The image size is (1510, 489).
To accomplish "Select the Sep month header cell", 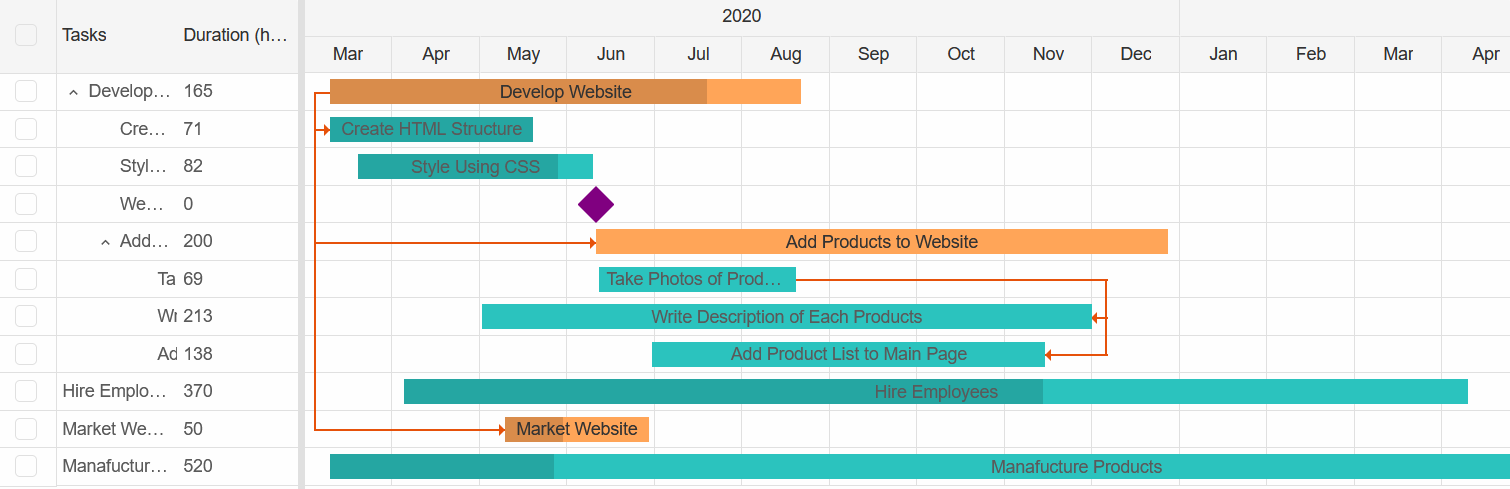I will [x=873, y=54].
